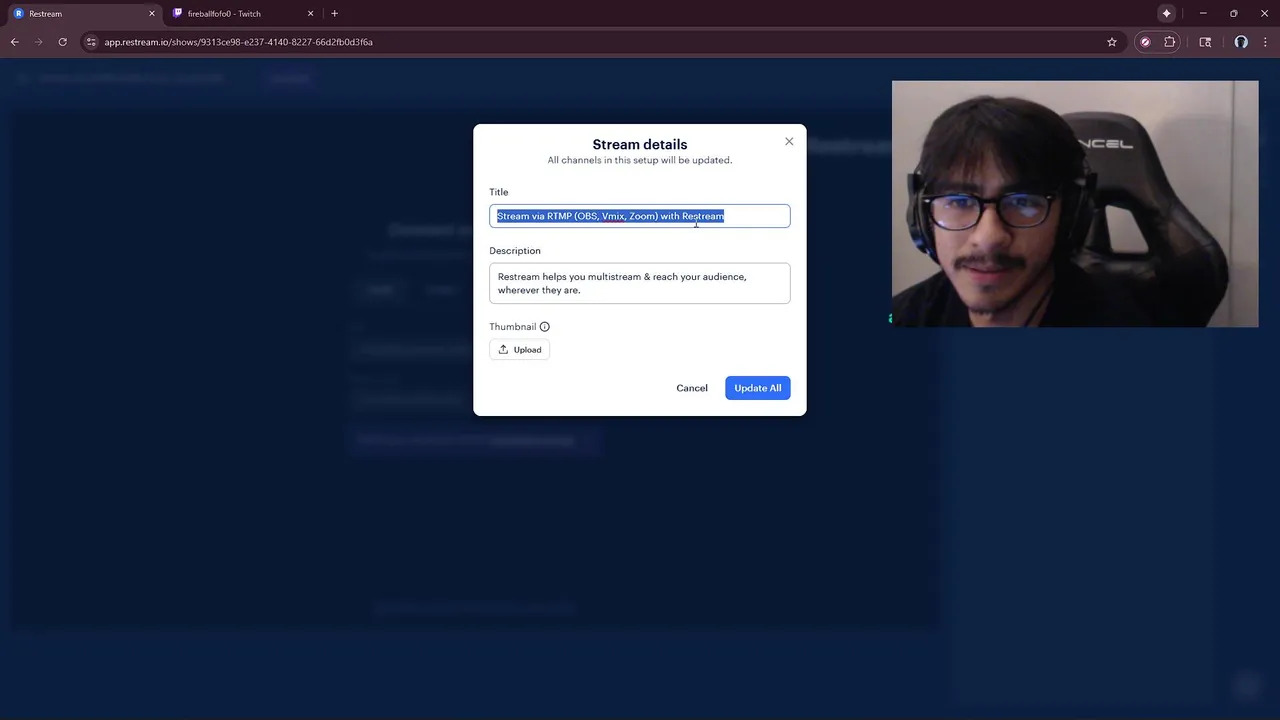This screenshot has width=1280, height=720.
Task: Cancel the stream details changes
Action: point(692,388)
